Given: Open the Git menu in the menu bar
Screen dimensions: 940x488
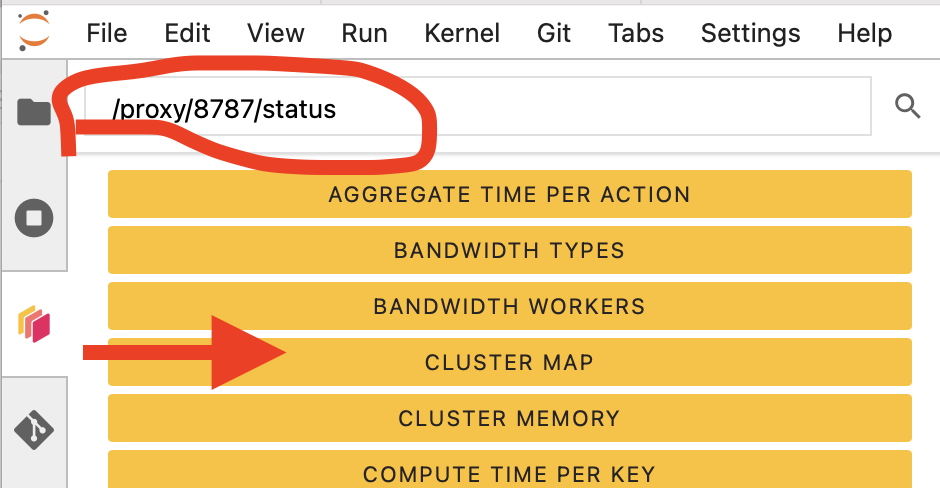Looking at the screenshot, I should 554,33.
